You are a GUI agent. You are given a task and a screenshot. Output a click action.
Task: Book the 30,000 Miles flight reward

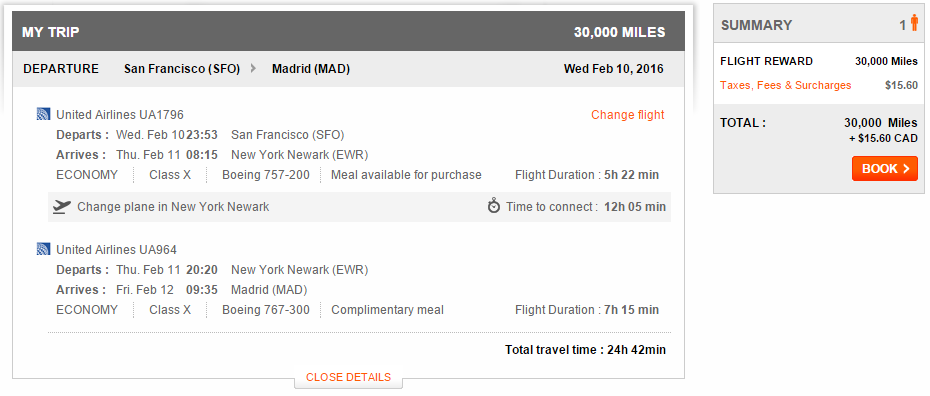click(x=884, y=169)
